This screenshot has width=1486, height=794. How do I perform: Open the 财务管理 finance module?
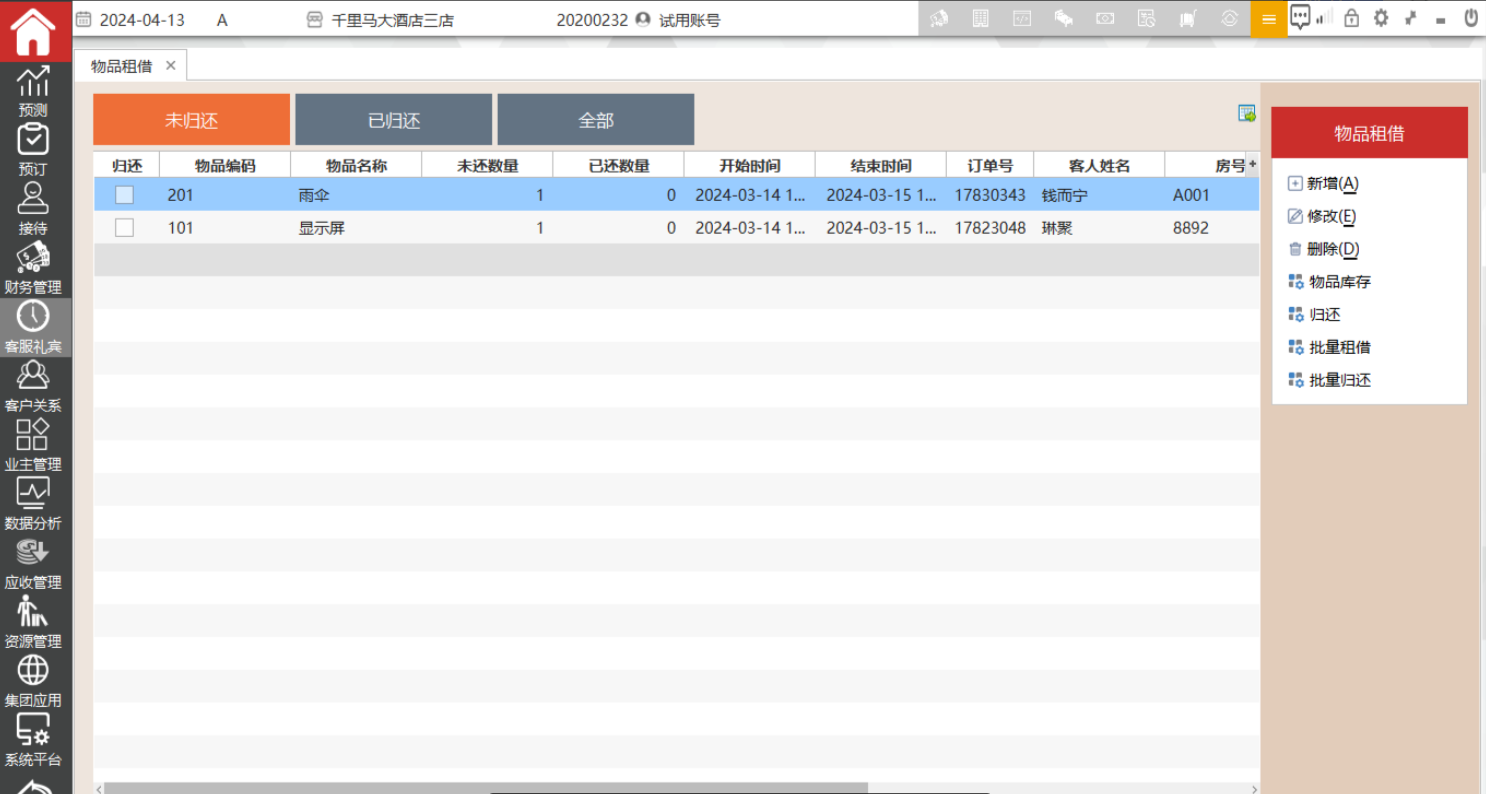[x=33, y=268]
